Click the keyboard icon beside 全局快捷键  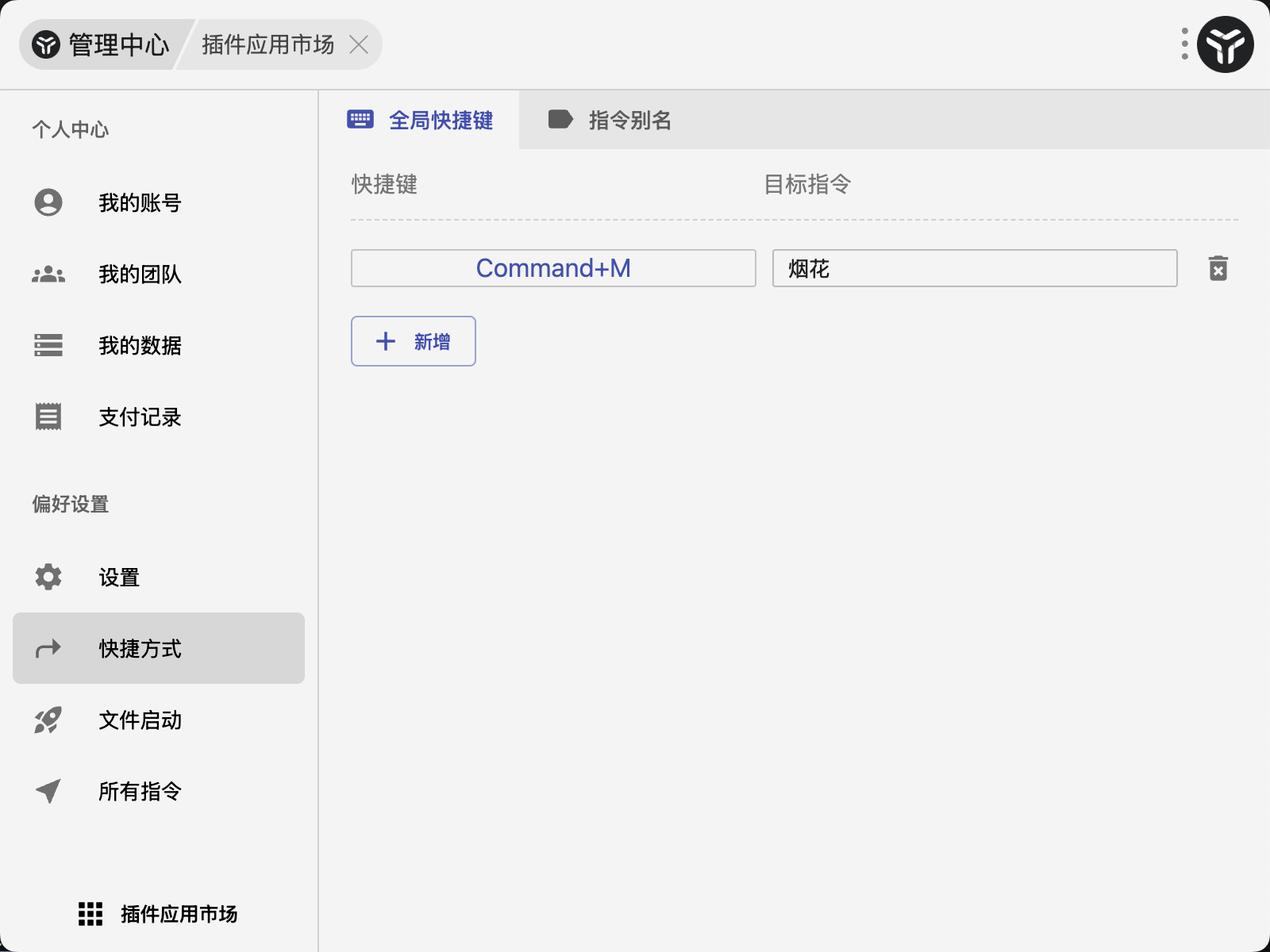click(x=360, y=119)
